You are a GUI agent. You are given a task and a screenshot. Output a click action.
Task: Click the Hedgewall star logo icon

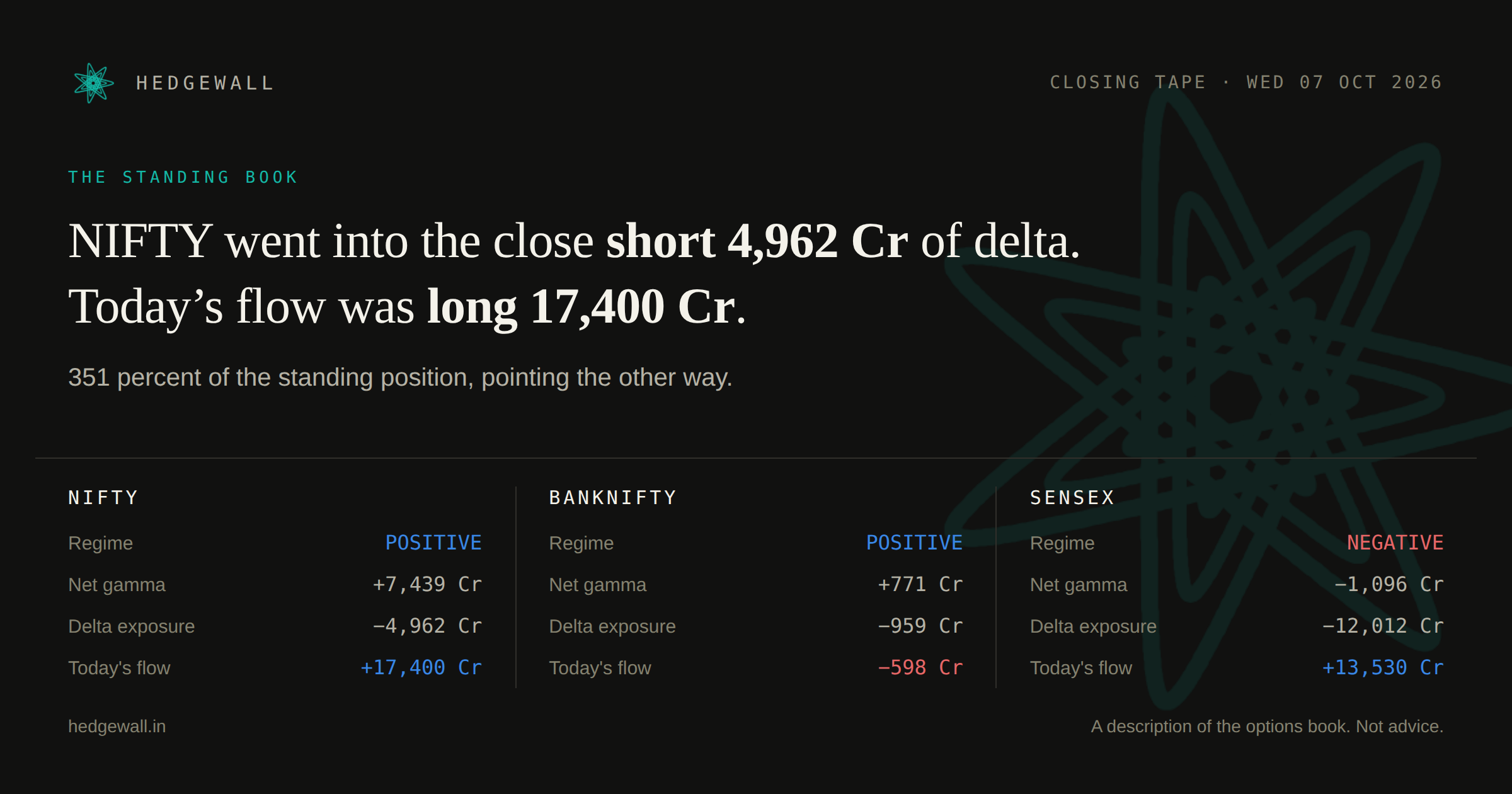(94, 83)
